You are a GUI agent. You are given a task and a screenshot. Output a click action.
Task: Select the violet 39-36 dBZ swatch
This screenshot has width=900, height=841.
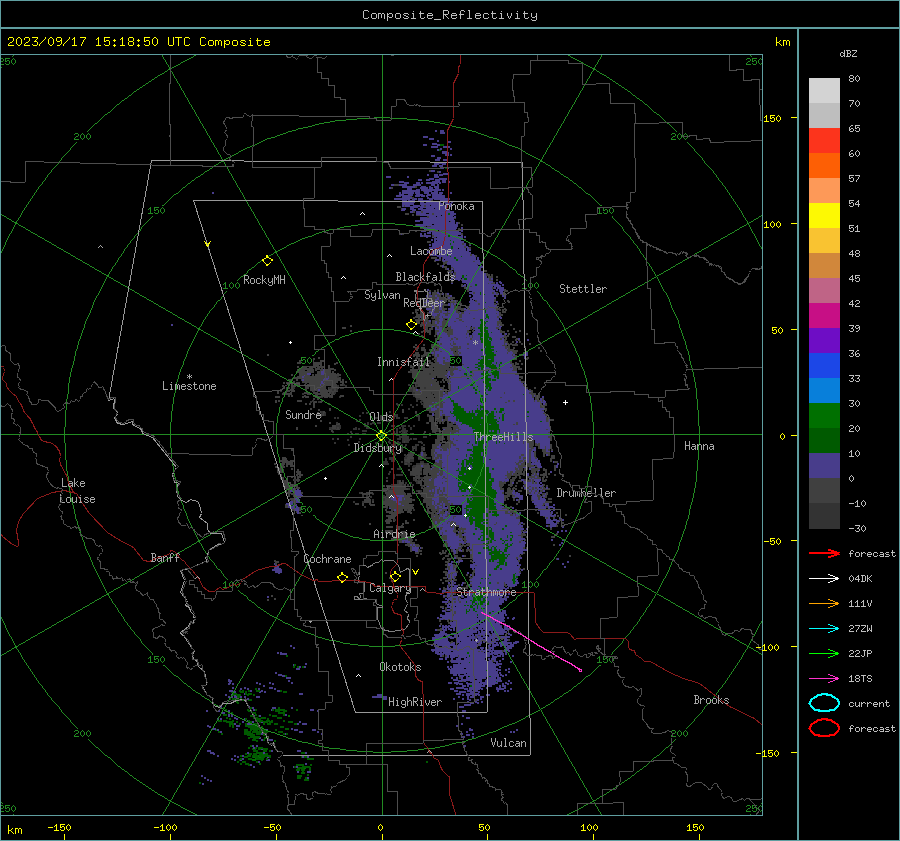[824, 340]
